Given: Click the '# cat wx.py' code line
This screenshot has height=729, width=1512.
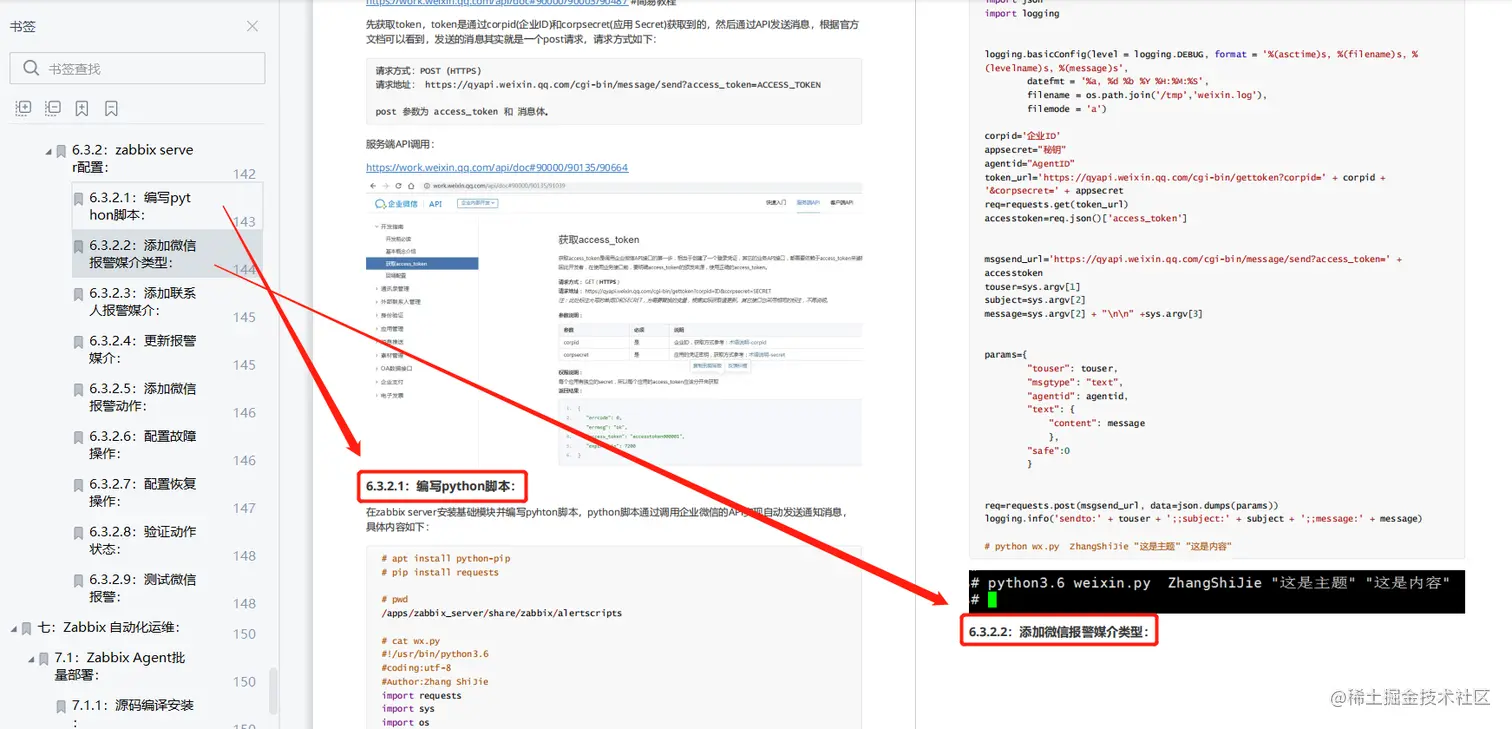Looking at the screenshot, I should click(410, 641).
